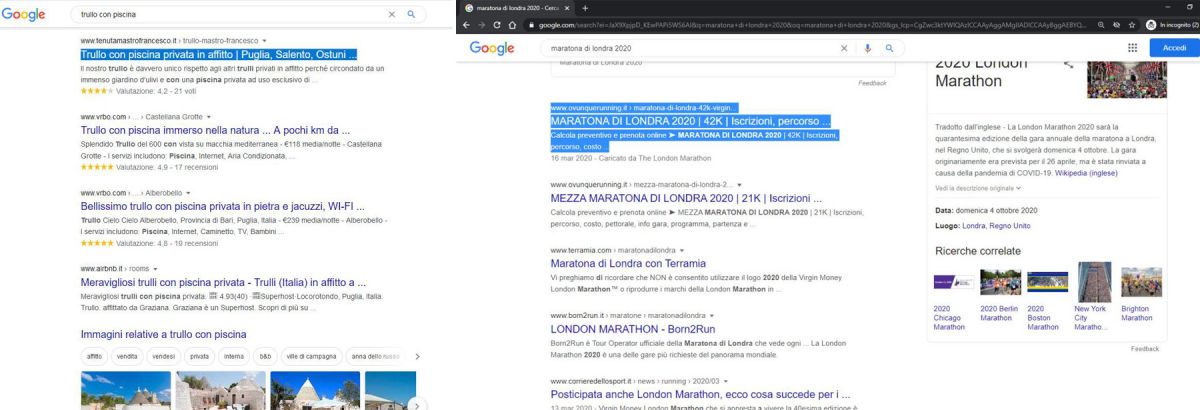This screenshot has height=410, width=1200.
Task: Open the Brighton Marathon related search
Action: point(1141,294)
